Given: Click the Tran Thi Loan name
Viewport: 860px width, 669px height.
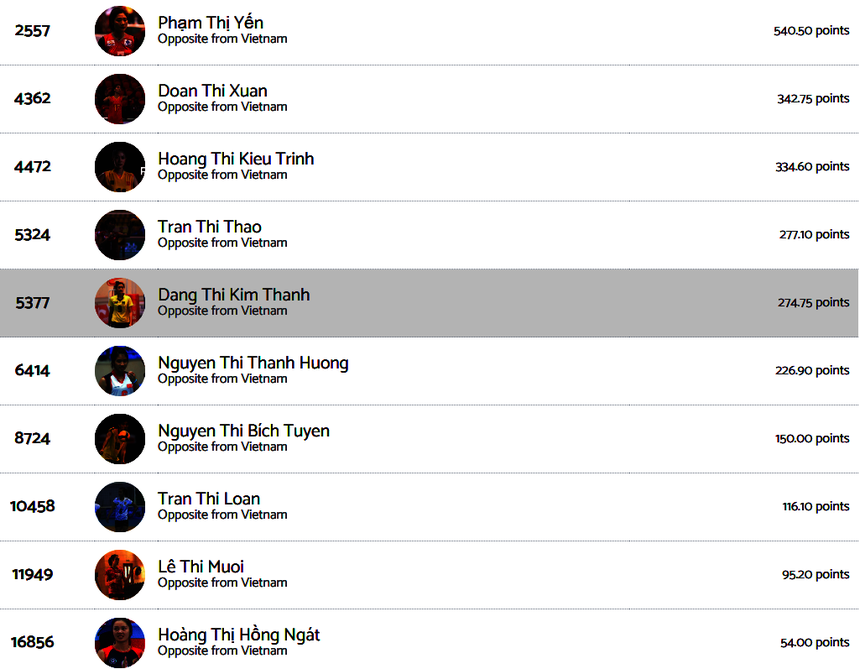Looking at the screenshot, I should [208, 499].
